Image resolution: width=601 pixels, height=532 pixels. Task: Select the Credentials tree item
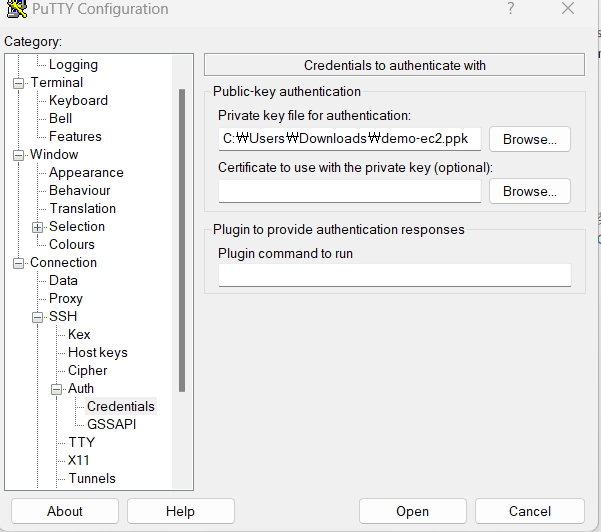(121, 407)
